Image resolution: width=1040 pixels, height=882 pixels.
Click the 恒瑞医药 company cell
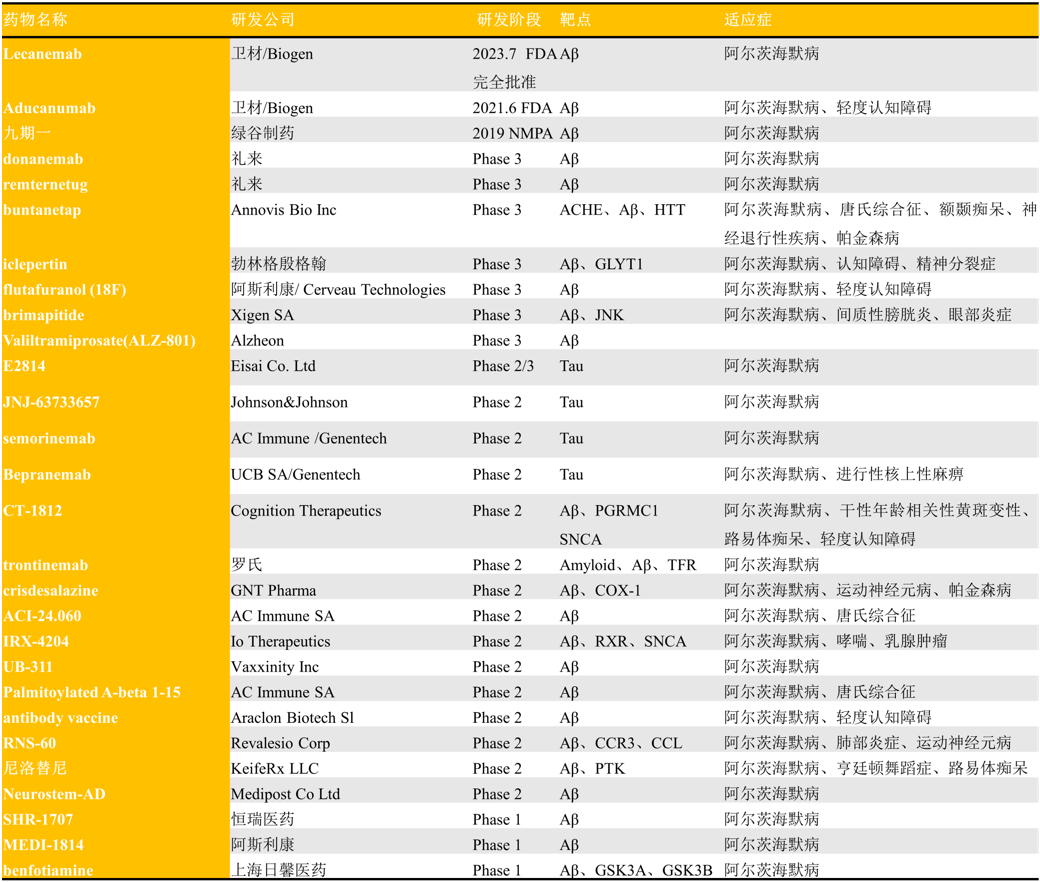pos(263,820)
